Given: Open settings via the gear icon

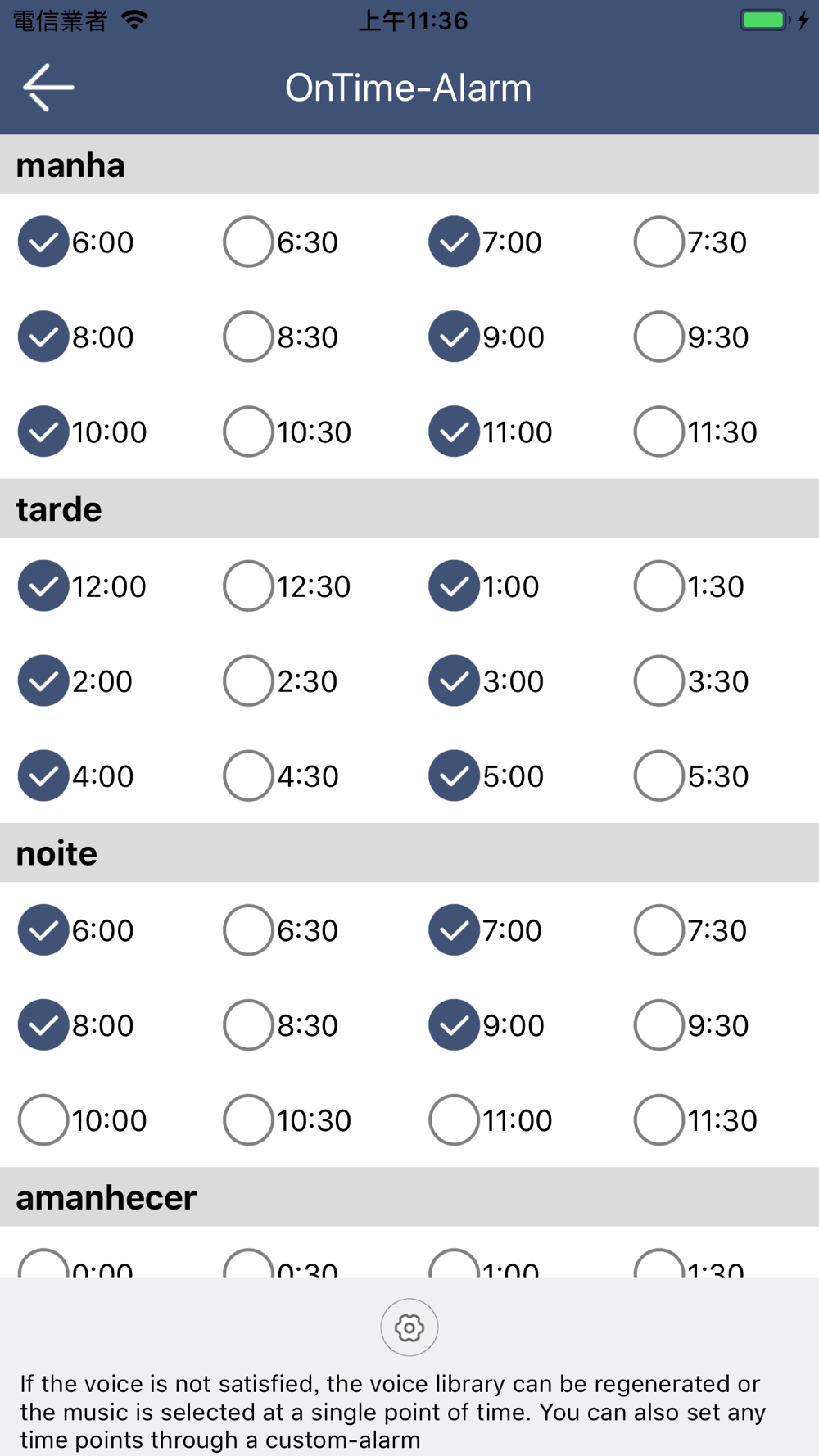Looking at the screenshot, I should pyautogui.click(x=409, y=1327).
